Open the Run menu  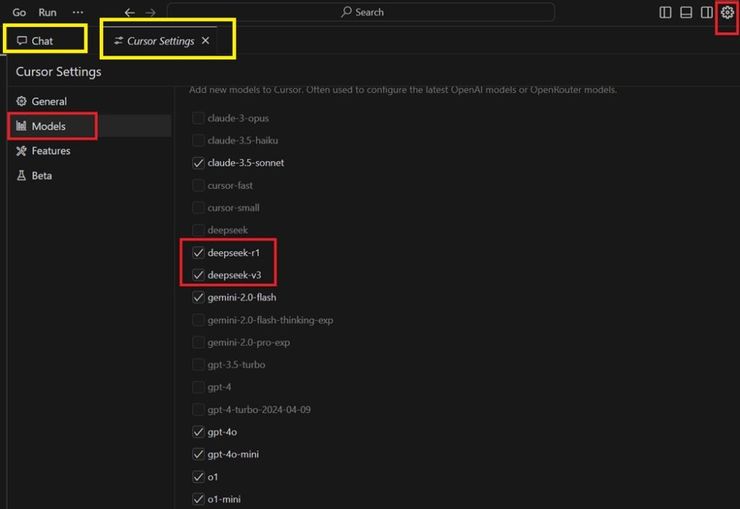47,12
